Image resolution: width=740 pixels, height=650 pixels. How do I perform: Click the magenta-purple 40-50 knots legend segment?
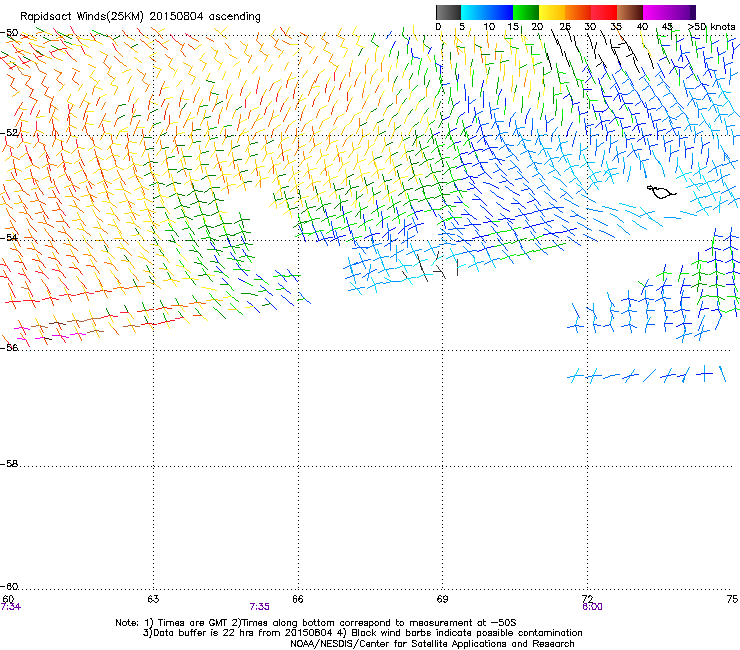coord(669,12)
